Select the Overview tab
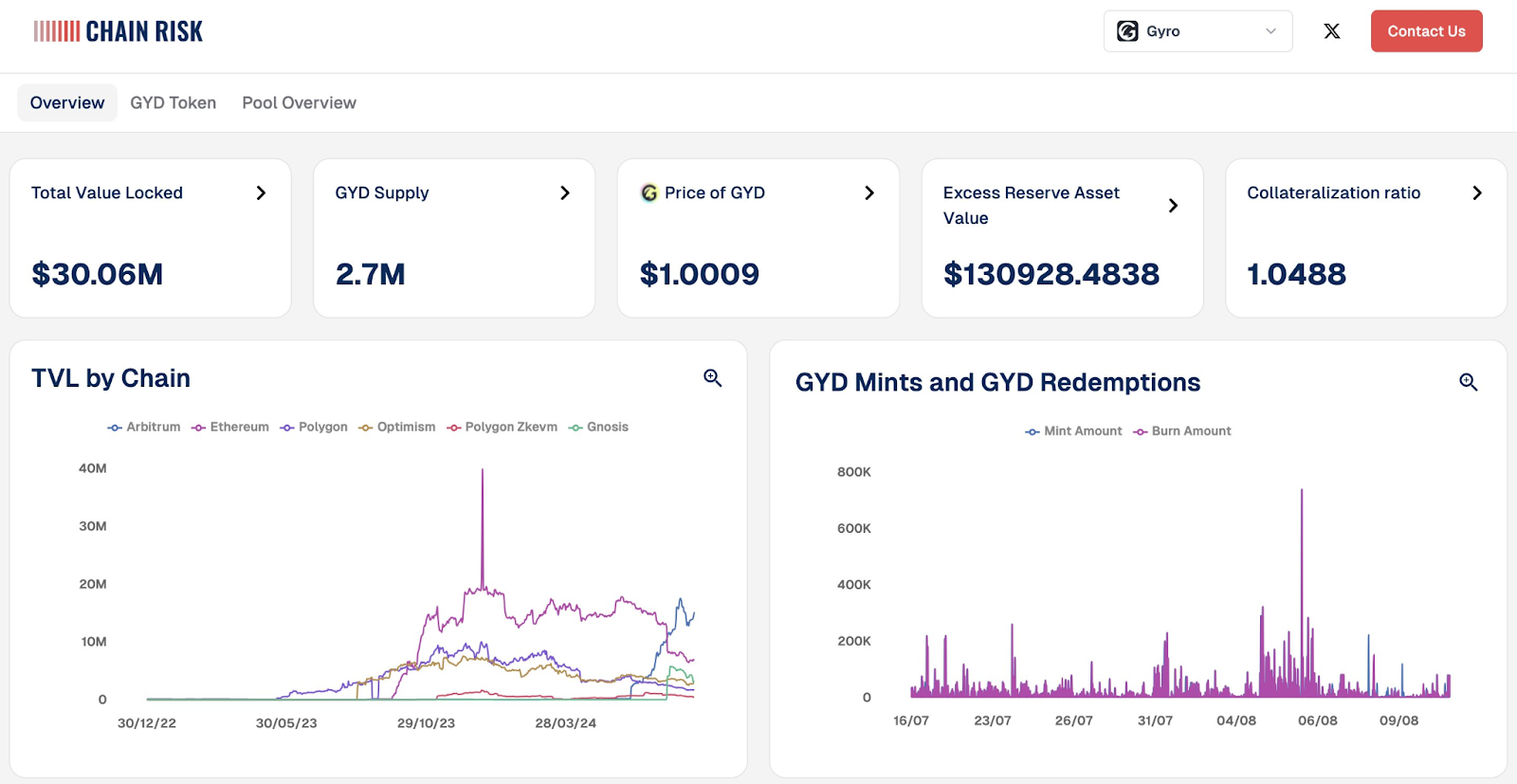 click(67, 102)
